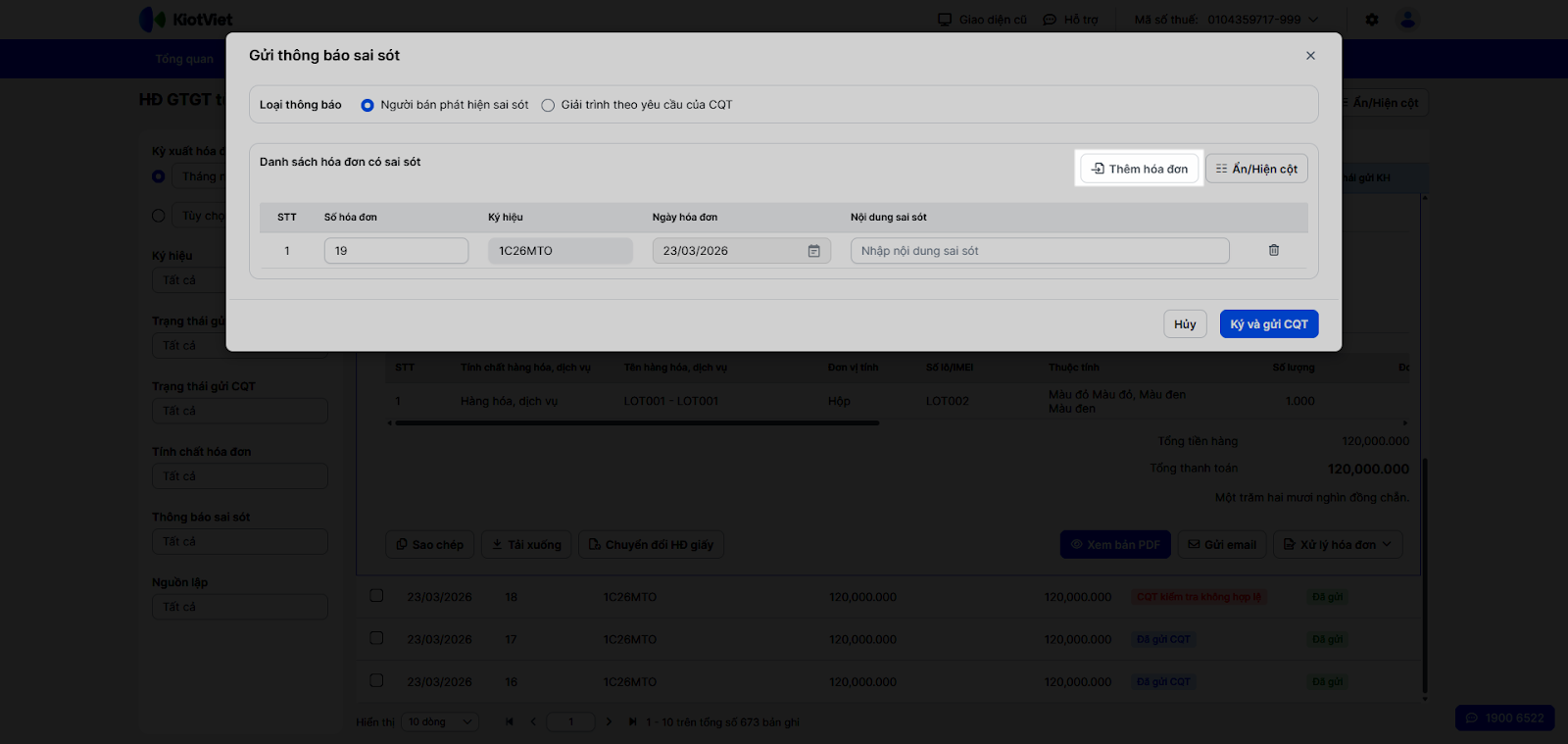Open the Trạng thái gửi CQT dropdown

[239, 411]
